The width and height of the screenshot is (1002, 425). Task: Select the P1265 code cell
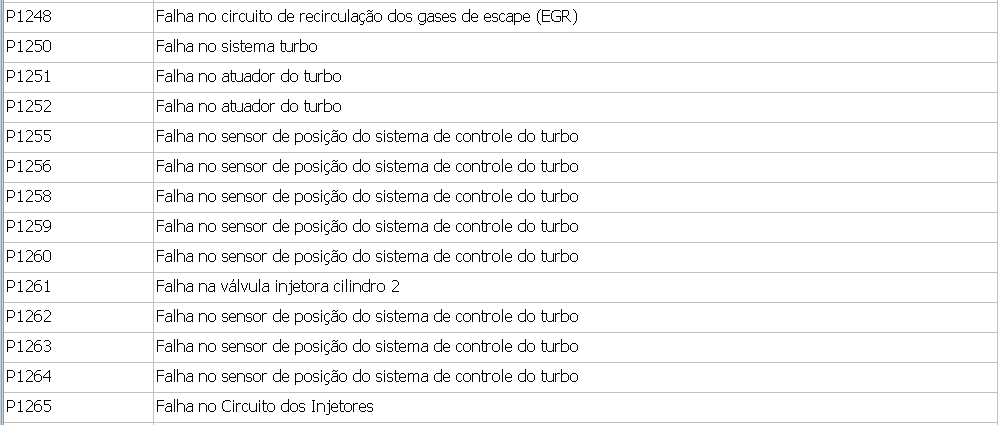pyautogui.click(x=29, y=407)
